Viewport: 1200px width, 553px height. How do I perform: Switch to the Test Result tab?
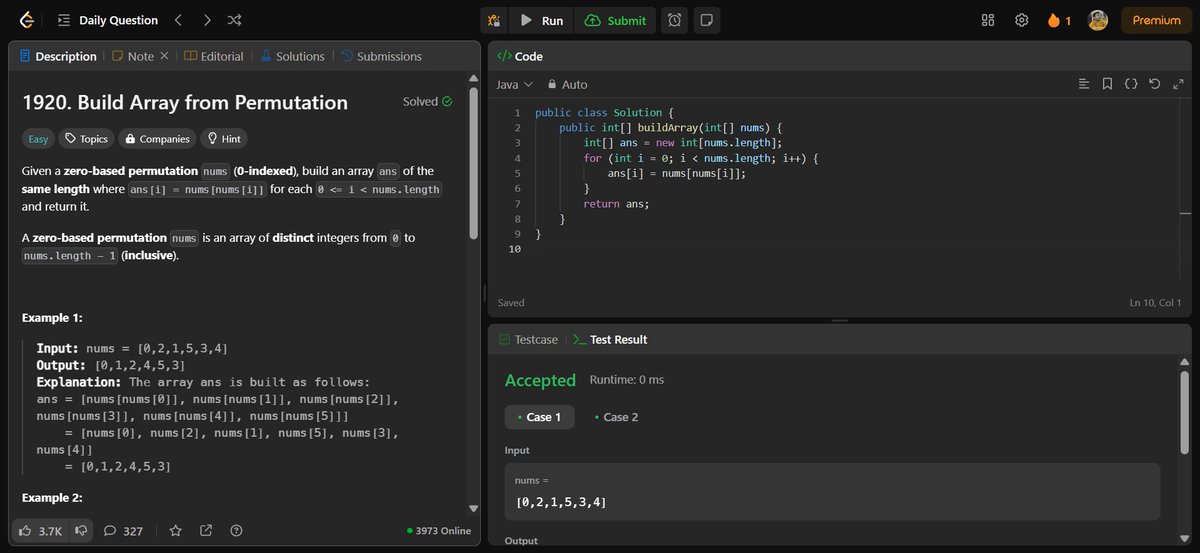610,339
